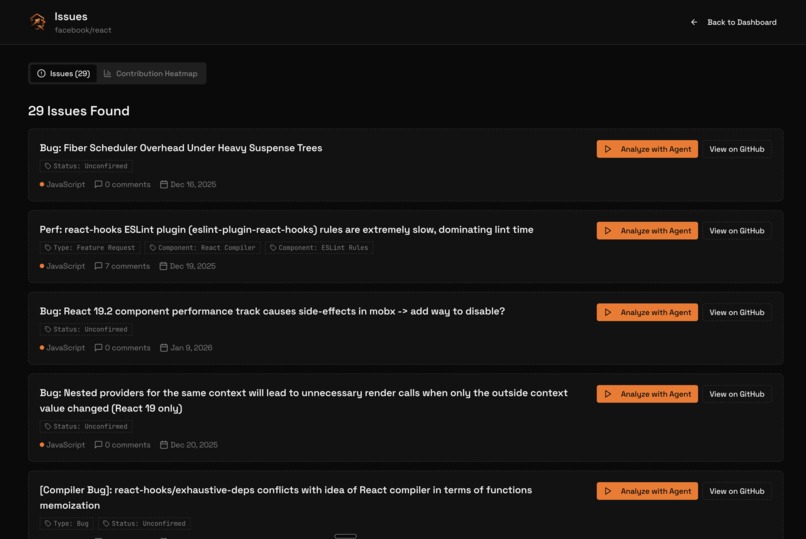Open the react-hooks ESLint plugin issue title

coord(286,230)
